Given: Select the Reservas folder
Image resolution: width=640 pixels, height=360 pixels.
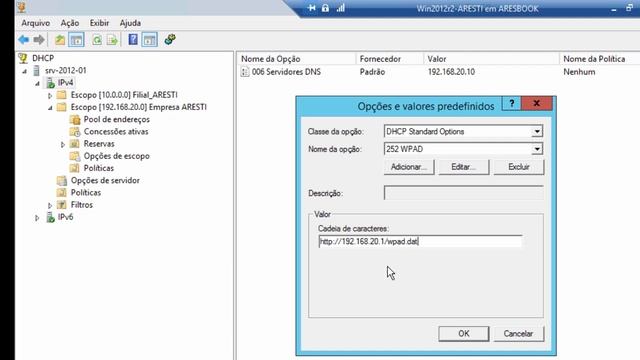Looking at the screenshot, I should point(99,144).
